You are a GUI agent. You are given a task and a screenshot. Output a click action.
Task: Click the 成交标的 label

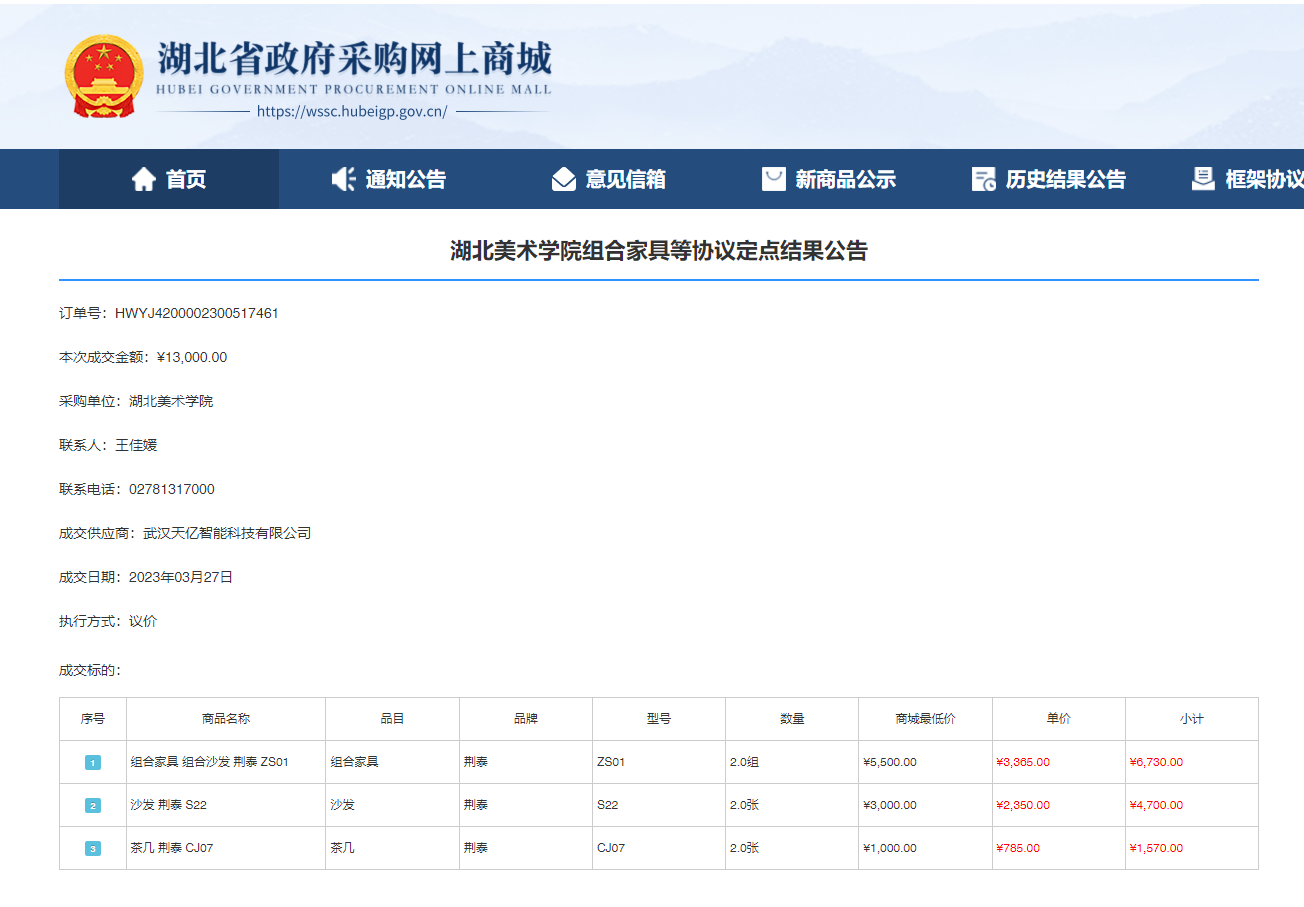(x=90, y=670)
